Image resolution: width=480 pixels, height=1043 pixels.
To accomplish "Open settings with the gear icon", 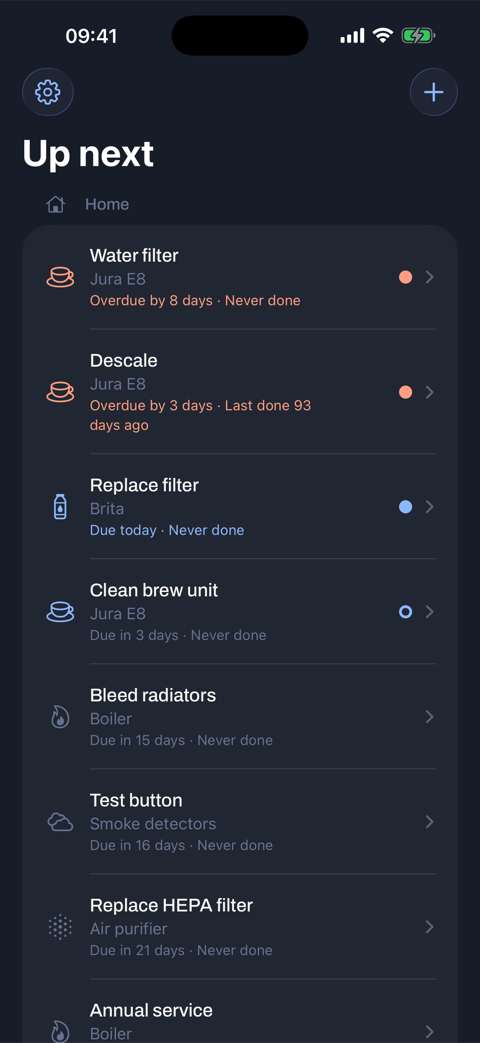I will [48, 92].
